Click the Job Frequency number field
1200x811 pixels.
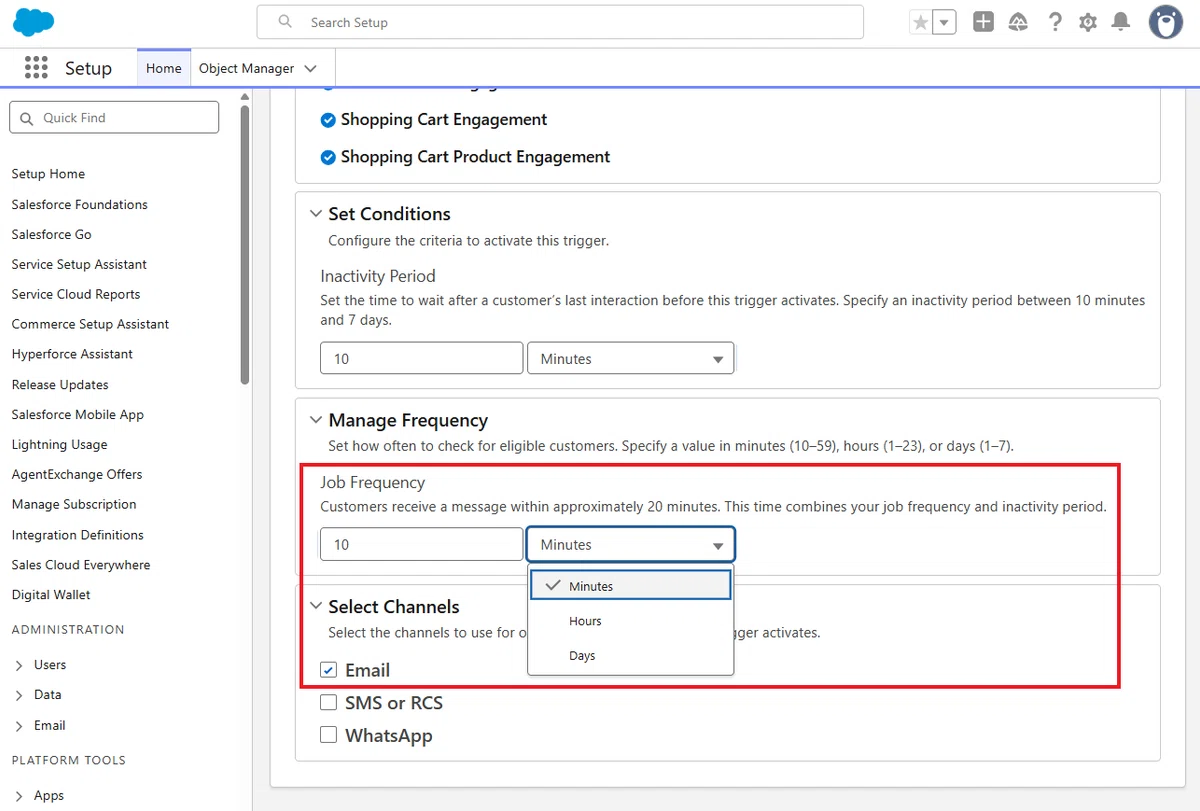(421, 544)
